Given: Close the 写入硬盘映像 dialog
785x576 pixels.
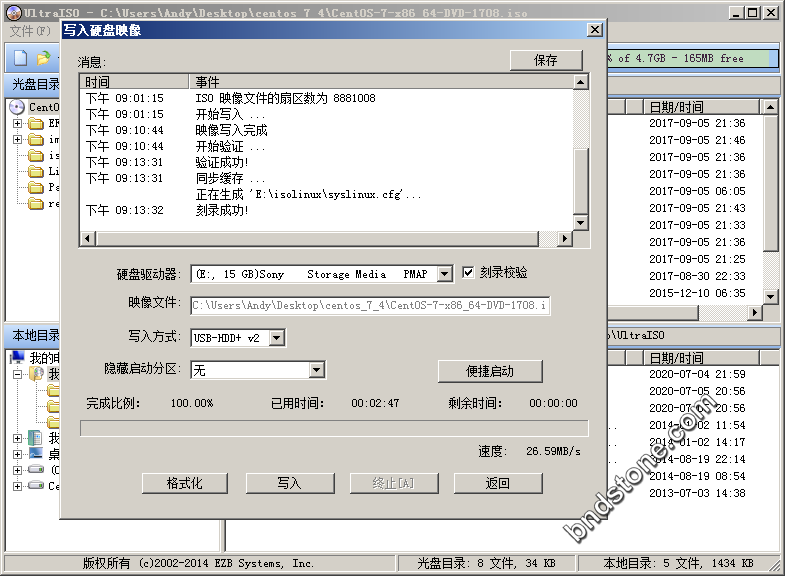Looking at the screenshot, I should click(x=594, y=30).
